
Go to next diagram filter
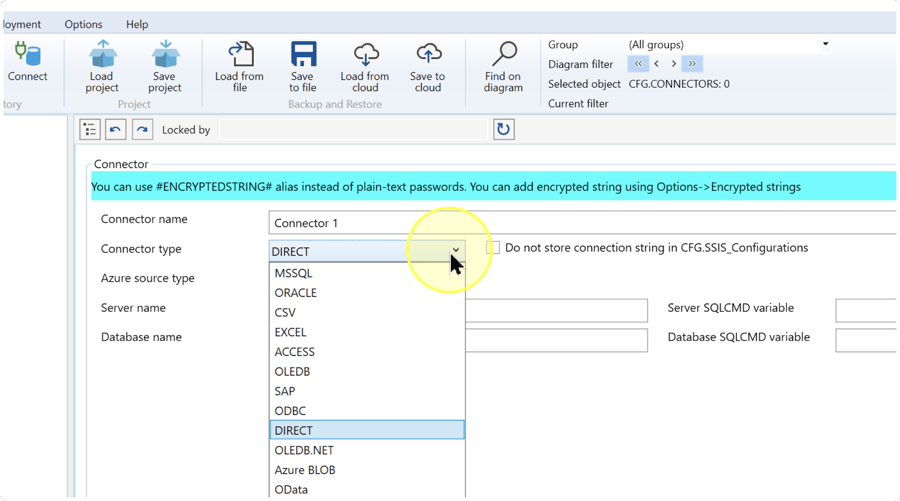coord(673,64)
